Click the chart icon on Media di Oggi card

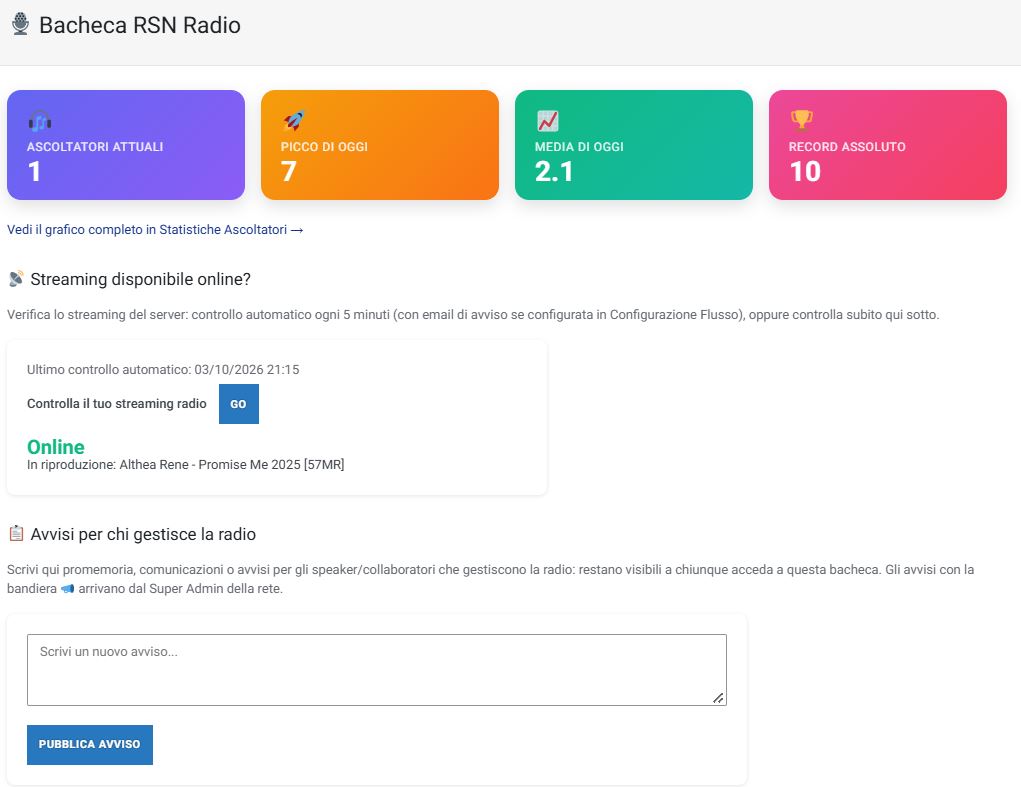[x=548, y=120]
